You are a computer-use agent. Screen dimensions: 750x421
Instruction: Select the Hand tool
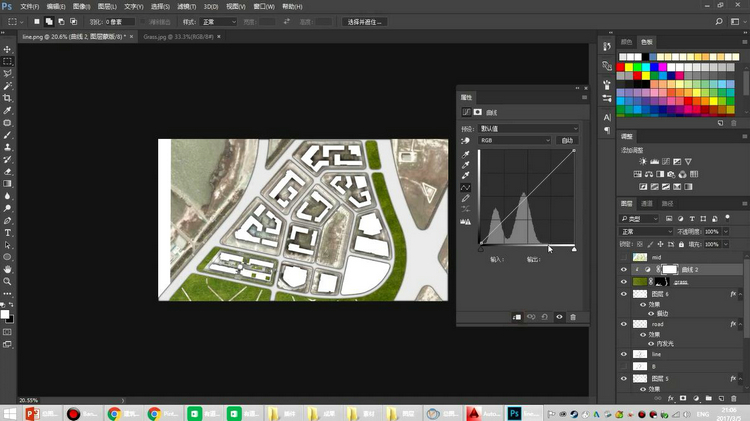pyautogui.click(x=7, y=269)
